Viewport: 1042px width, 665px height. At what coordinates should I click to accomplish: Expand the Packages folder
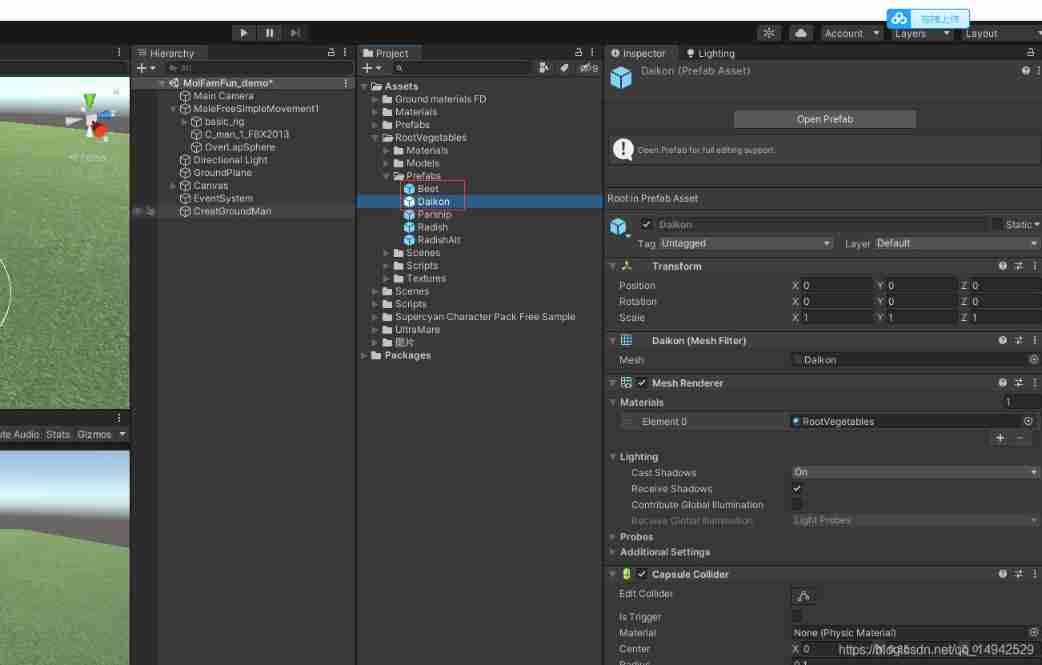pyautogui.click(x=364, y=356)
